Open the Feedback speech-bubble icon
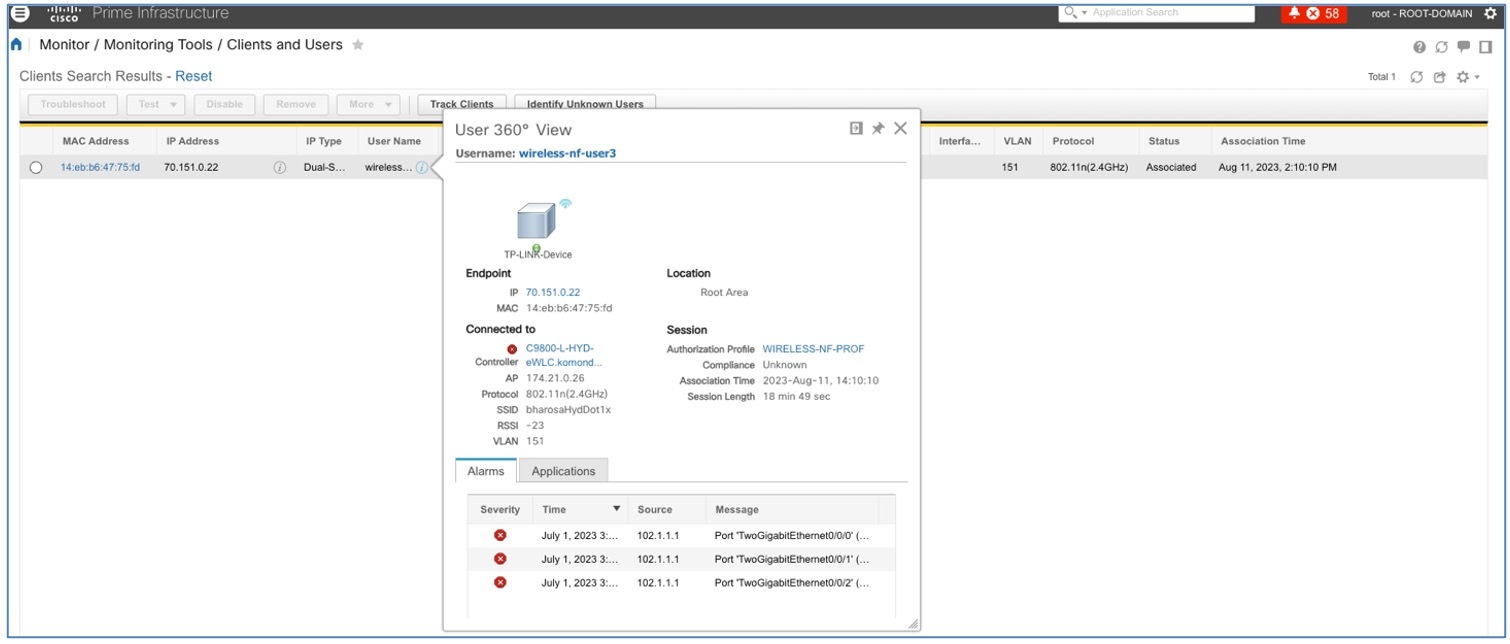 pos(1462,47)
